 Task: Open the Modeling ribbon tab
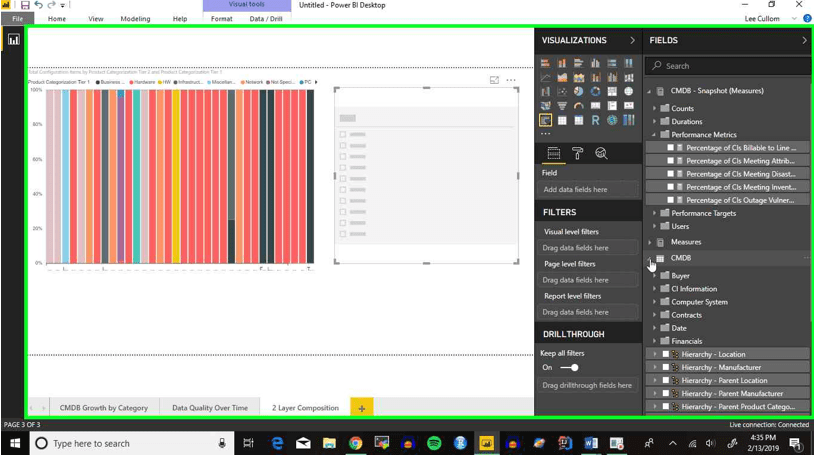(135, 19)
